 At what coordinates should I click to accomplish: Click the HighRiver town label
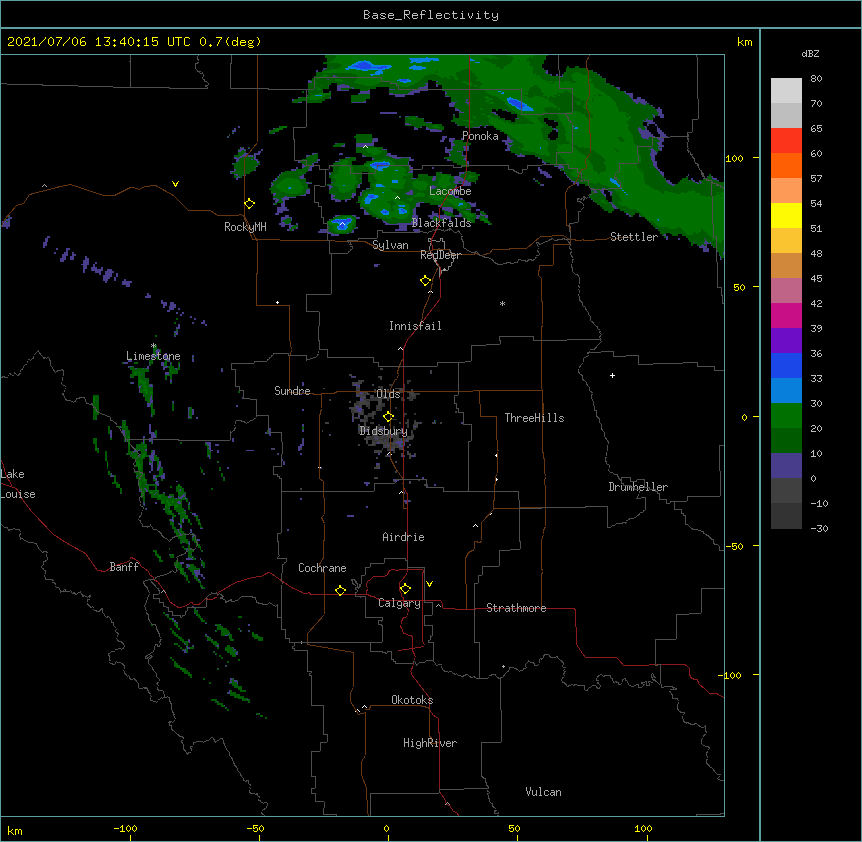pos(430,743)
